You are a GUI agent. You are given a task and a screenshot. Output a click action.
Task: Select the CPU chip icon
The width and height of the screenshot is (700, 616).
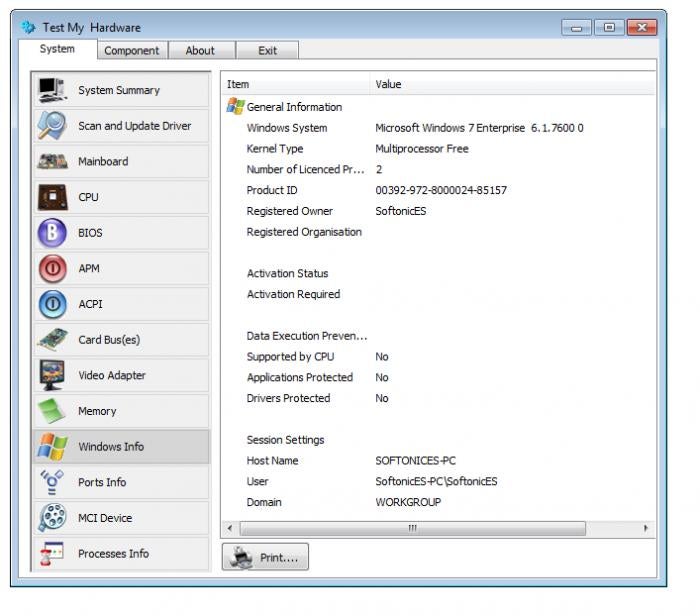coord(52,197)
